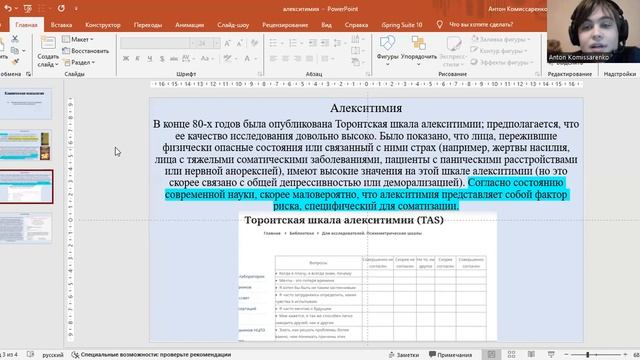Align text left in paragraph group
Image resolution: width=640 pixels, height=360 pixels.
[x=273, y=59]
